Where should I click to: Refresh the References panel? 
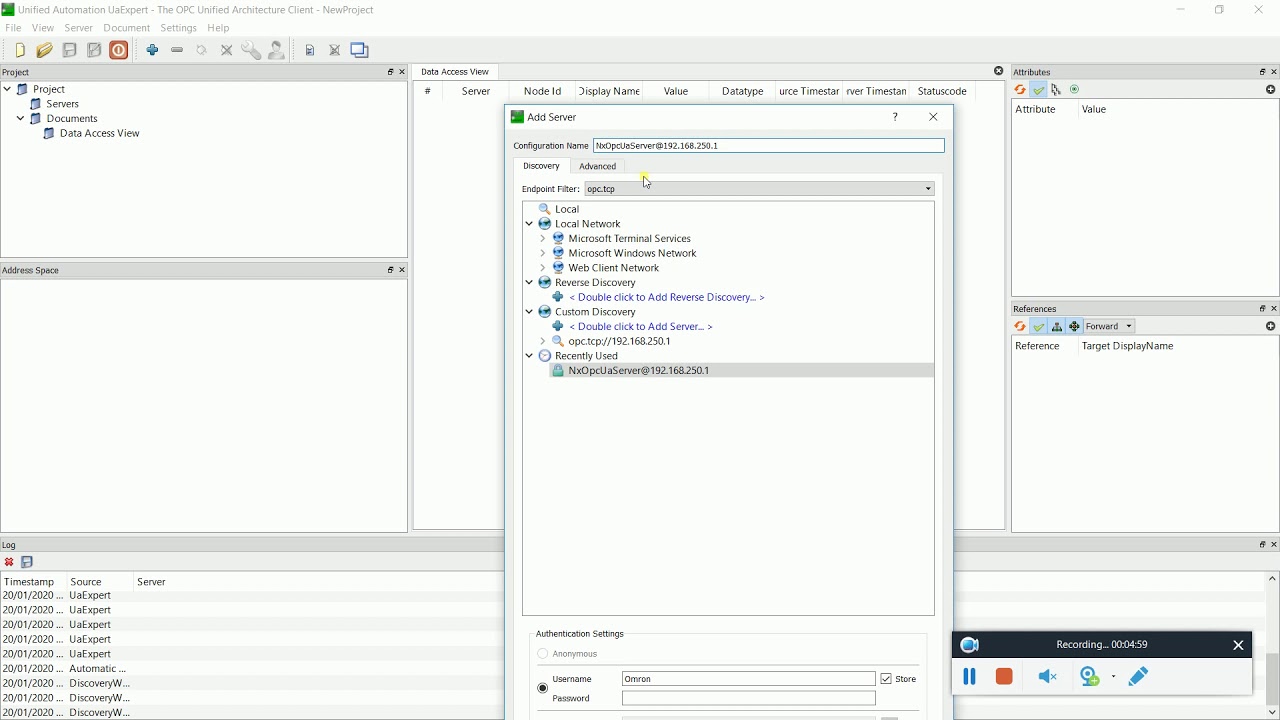coord(1020,327)
